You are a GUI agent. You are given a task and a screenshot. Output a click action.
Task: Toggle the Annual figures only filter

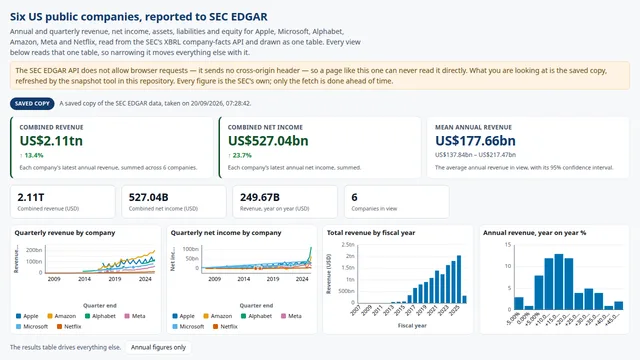coord(158,347)
